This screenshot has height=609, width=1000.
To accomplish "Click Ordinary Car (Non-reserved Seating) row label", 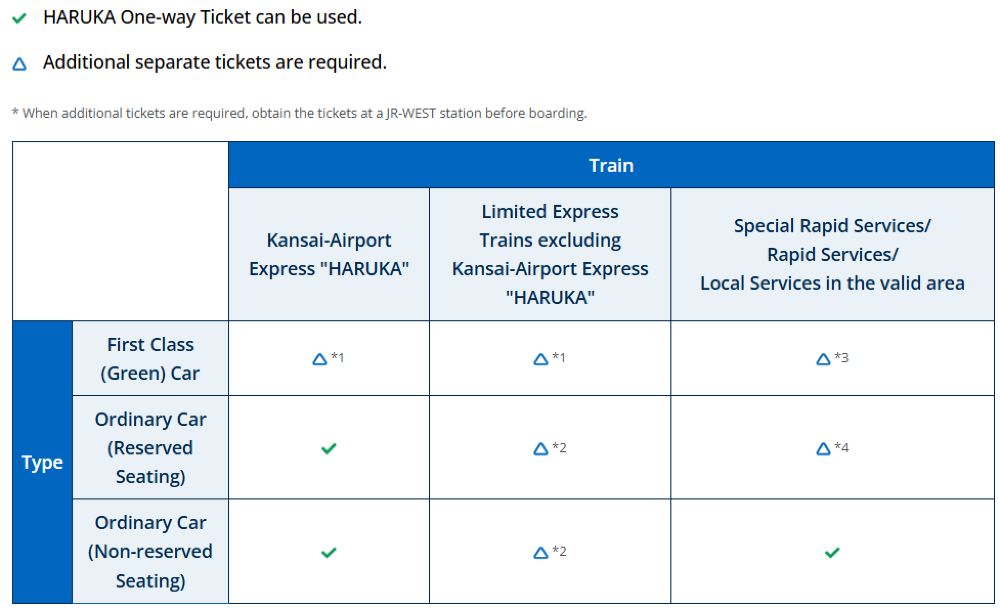I will pyautogui.click(x=150, y=551).
